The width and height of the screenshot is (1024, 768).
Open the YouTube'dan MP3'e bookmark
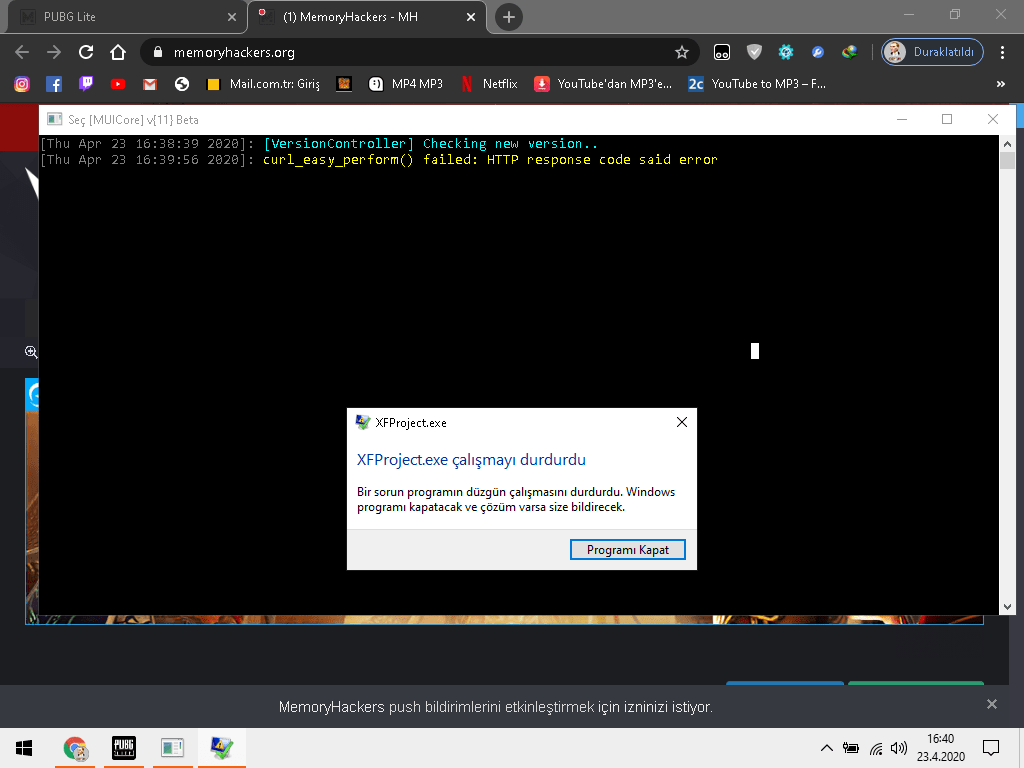point(603,84)
